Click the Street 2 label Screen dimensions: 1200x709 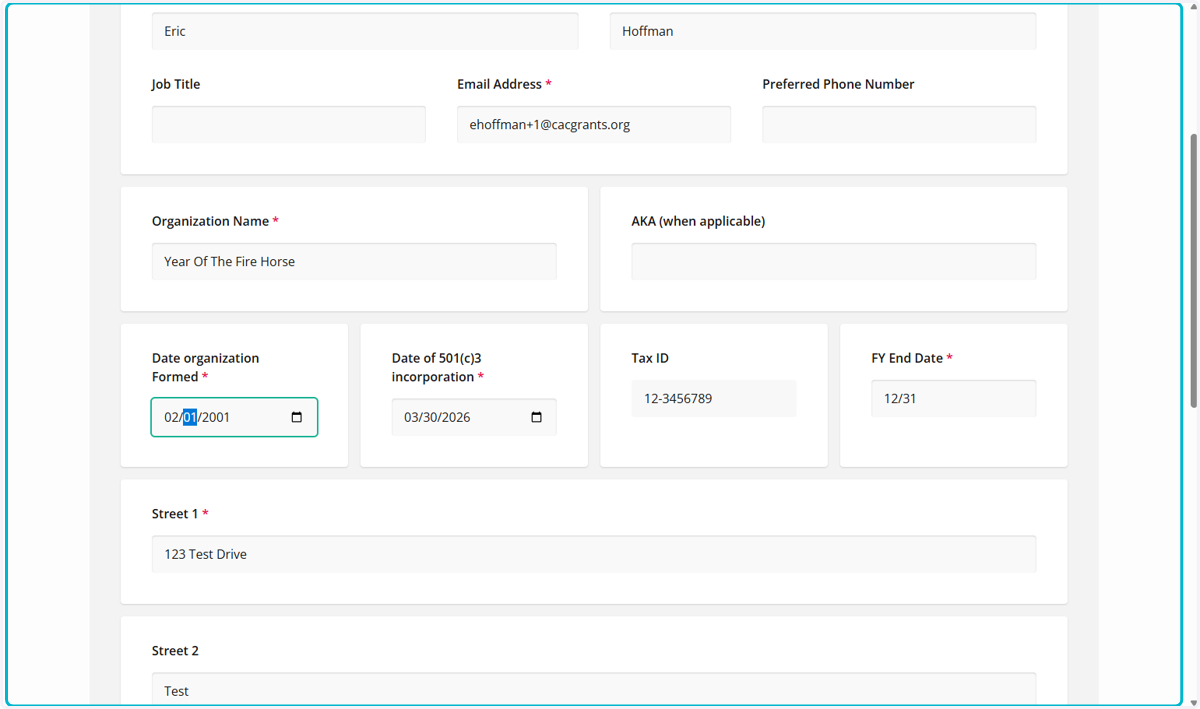pyautogui.click(x=175, y=651)
